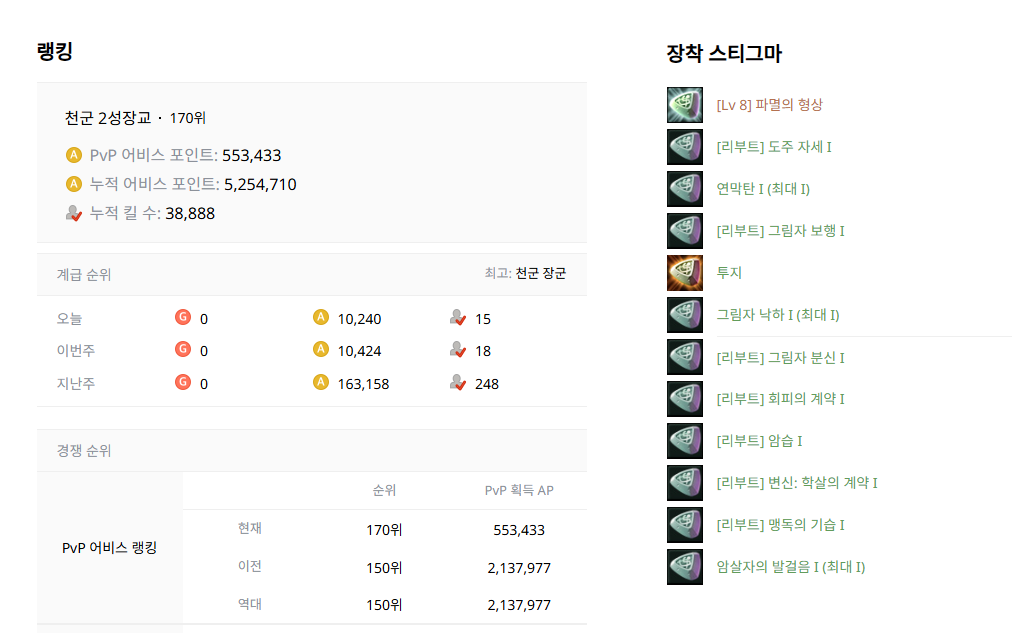Click the PvP 어비스 랭킹 row label

pos(109,548)
